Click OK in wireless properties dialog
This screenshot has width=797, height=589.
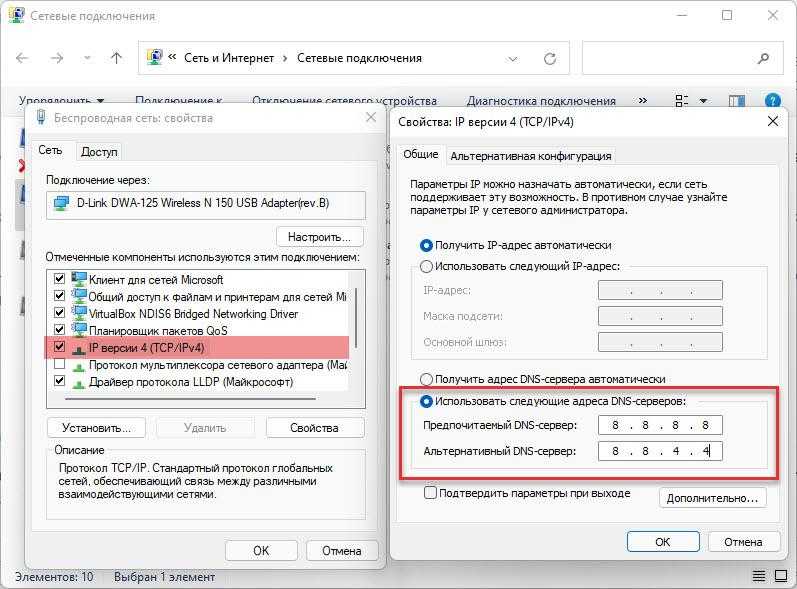pos(261,550)
